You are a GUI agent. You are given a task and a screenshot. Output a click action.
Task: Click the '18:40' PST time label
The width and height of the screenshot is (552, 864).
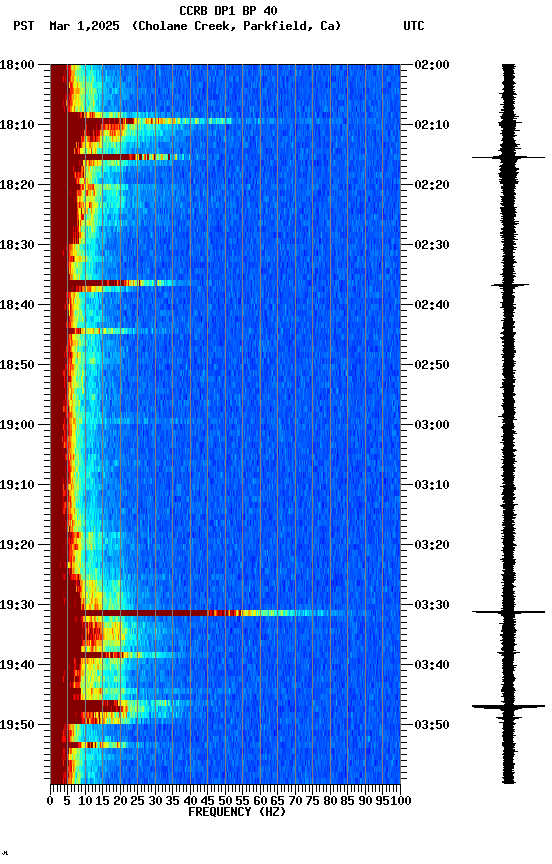point(17,305)
